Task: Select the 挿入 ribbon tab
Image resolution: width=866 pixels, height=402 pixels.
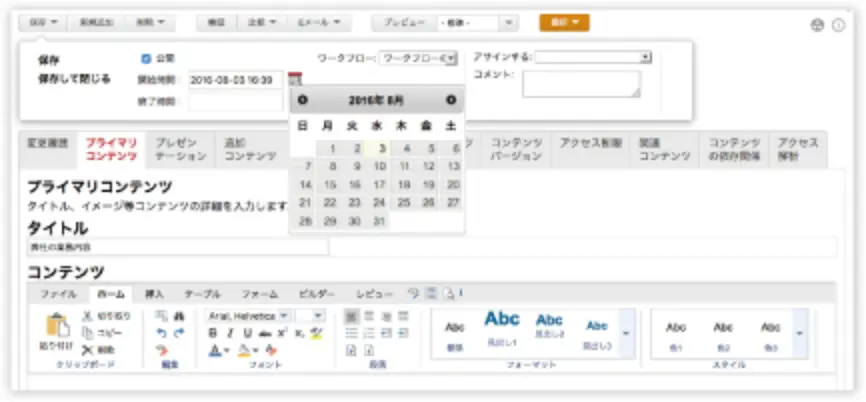Action: [x=154, y=294]
